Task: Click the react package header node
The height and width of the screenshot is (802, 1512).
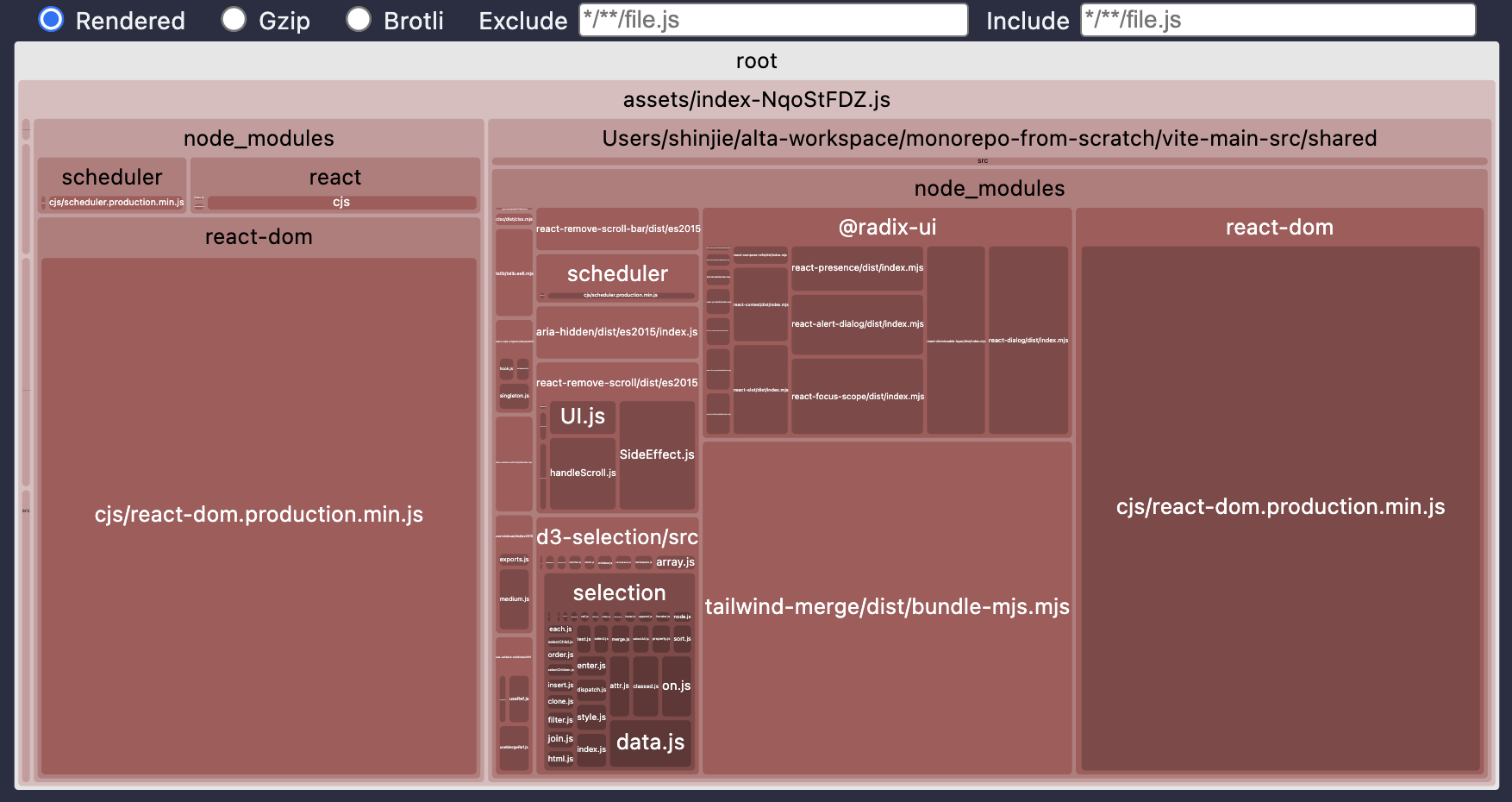Action: coord(334,177)
